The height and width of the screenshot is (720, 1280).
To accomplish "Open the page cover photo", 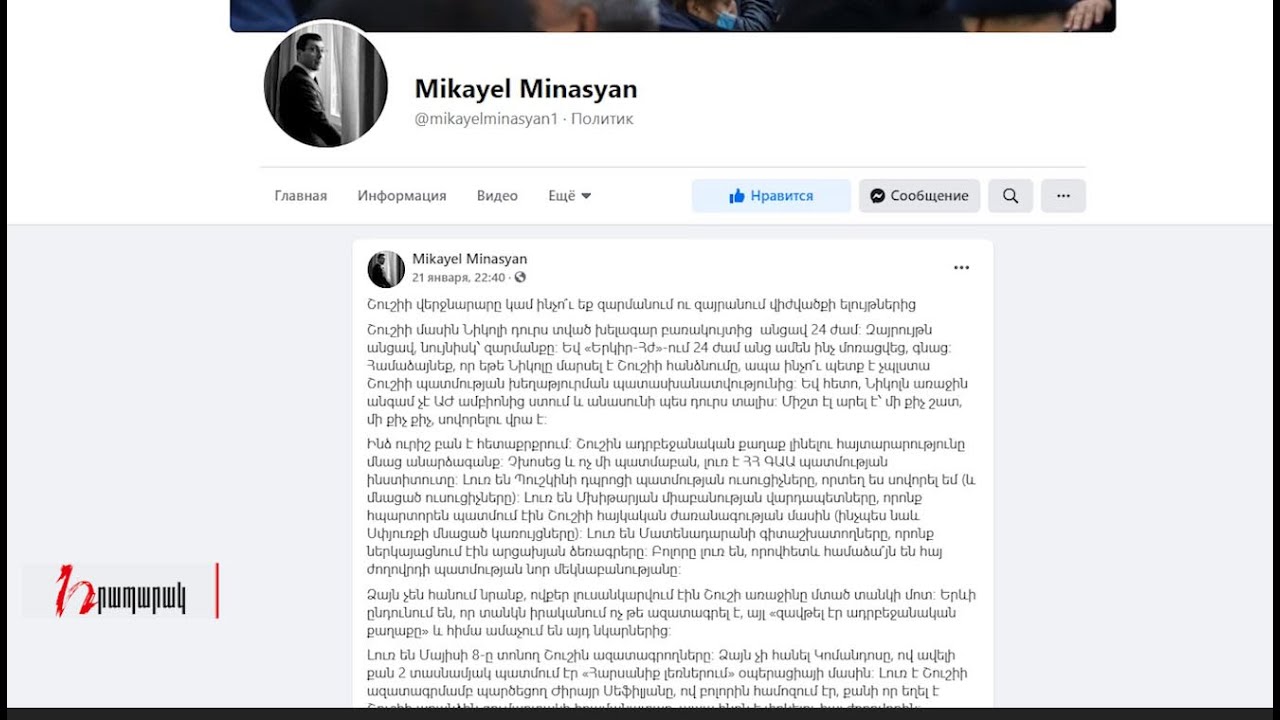I will 673,15.
